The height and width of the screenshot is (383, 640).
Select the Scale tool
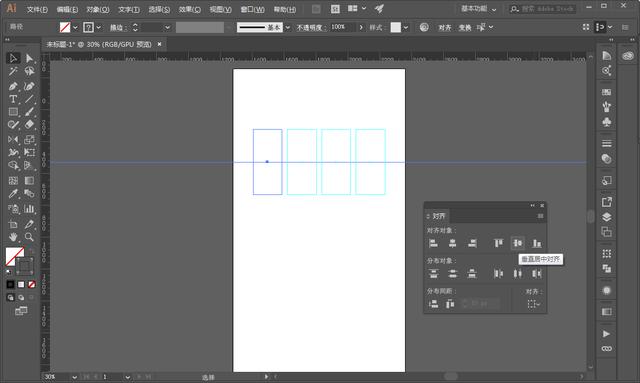(29, 140)
